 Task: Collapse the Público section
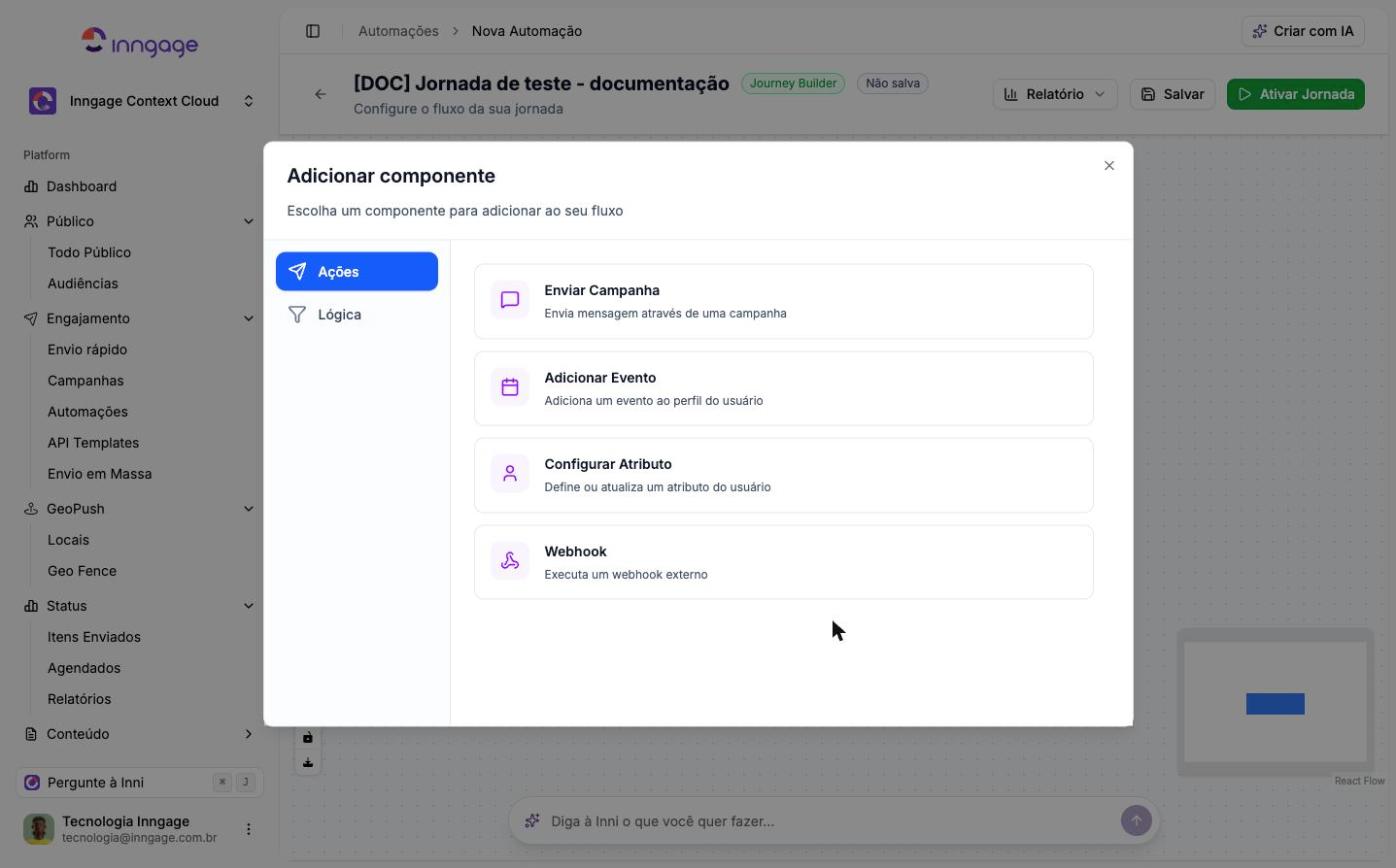coord(249,221)
